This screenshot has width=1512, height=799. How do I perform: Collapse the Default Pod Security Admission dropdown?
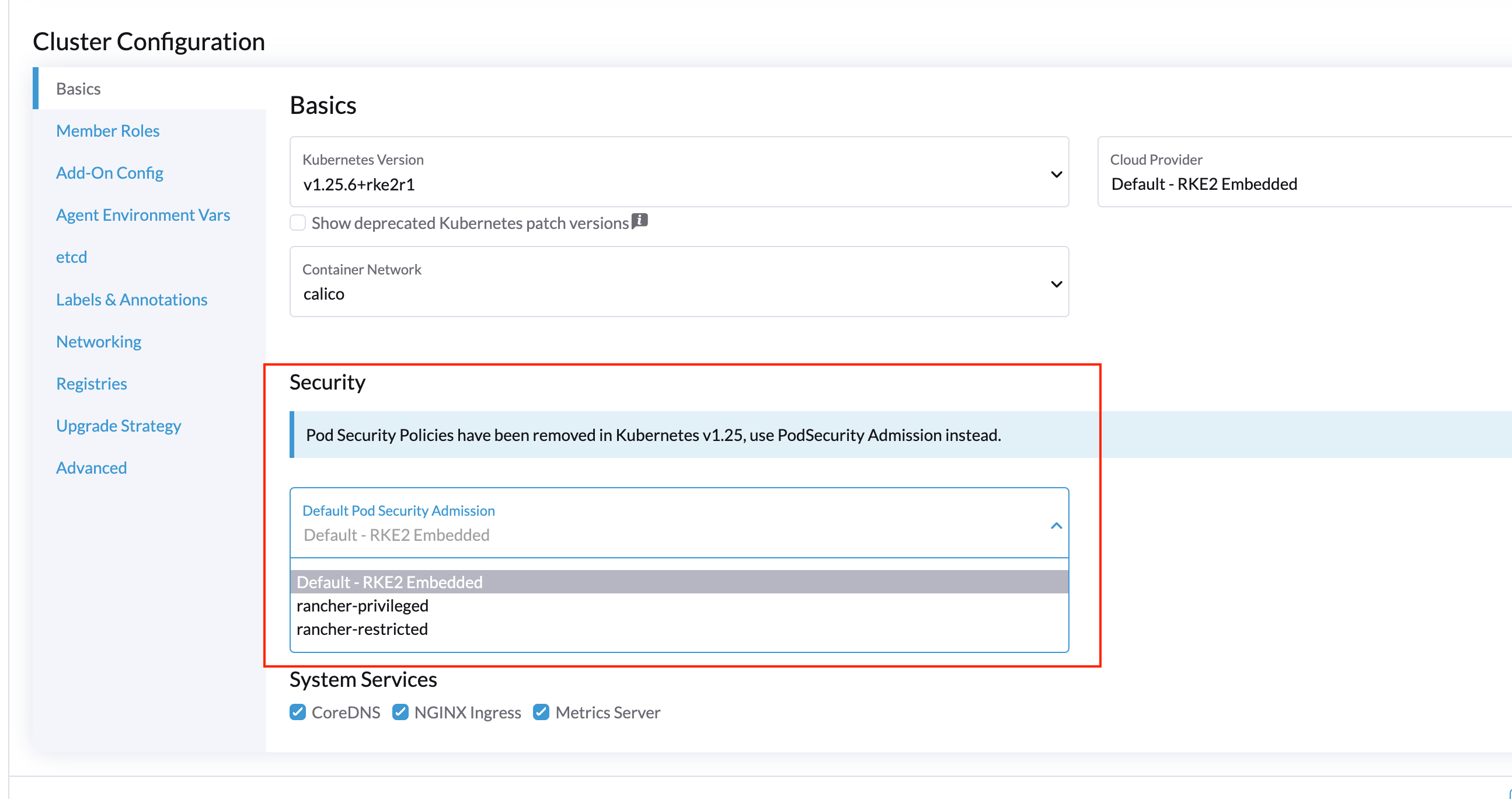[x=1055, y=526]
